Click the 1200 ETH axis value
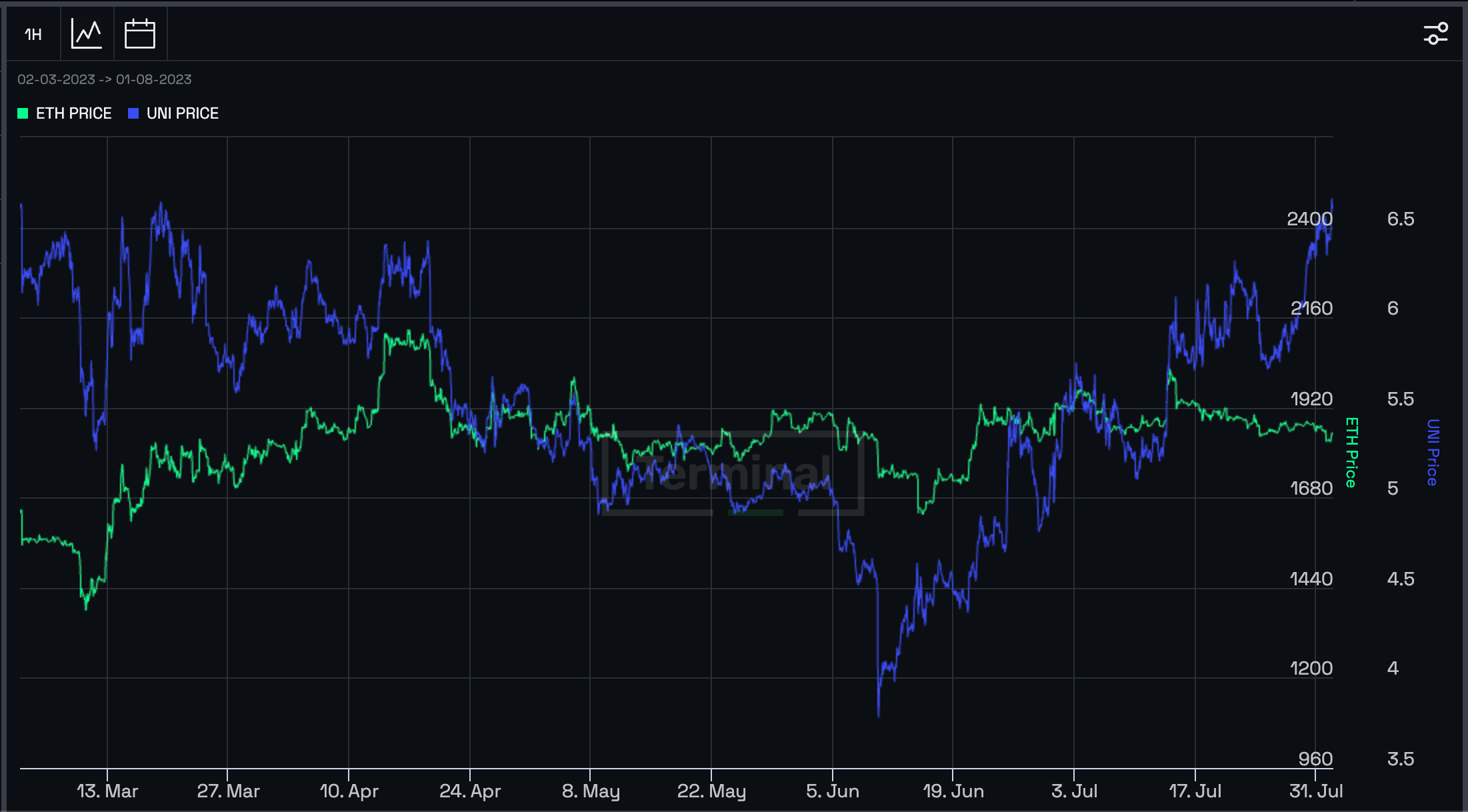The height and width of the screenshot is (812, 1468). coord(1311,669)
